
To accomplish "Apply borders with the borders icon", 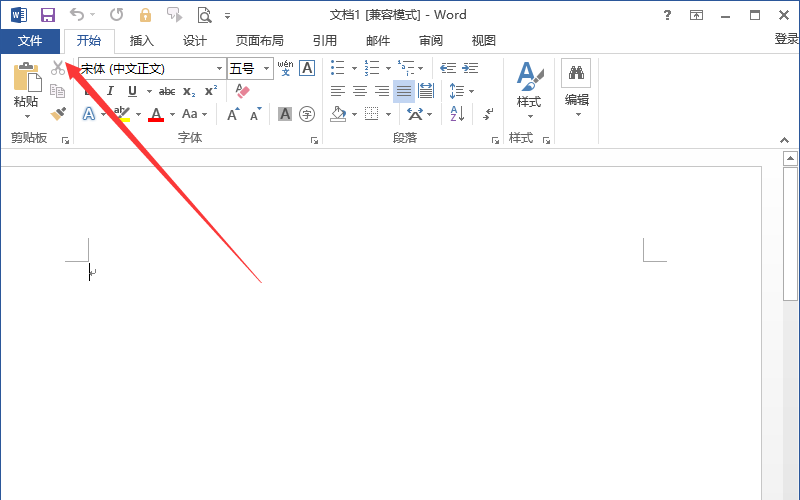I will tap(371, 114).
